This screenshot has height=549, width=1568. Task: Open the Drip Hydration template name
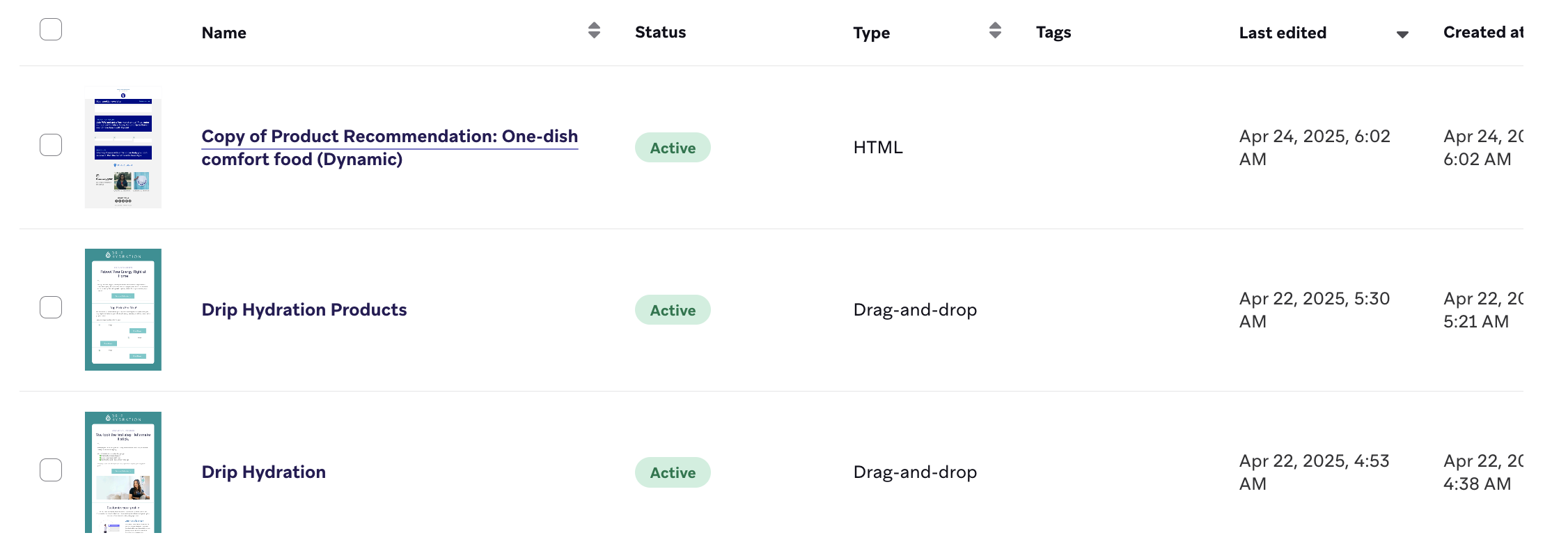coord(264,472)
